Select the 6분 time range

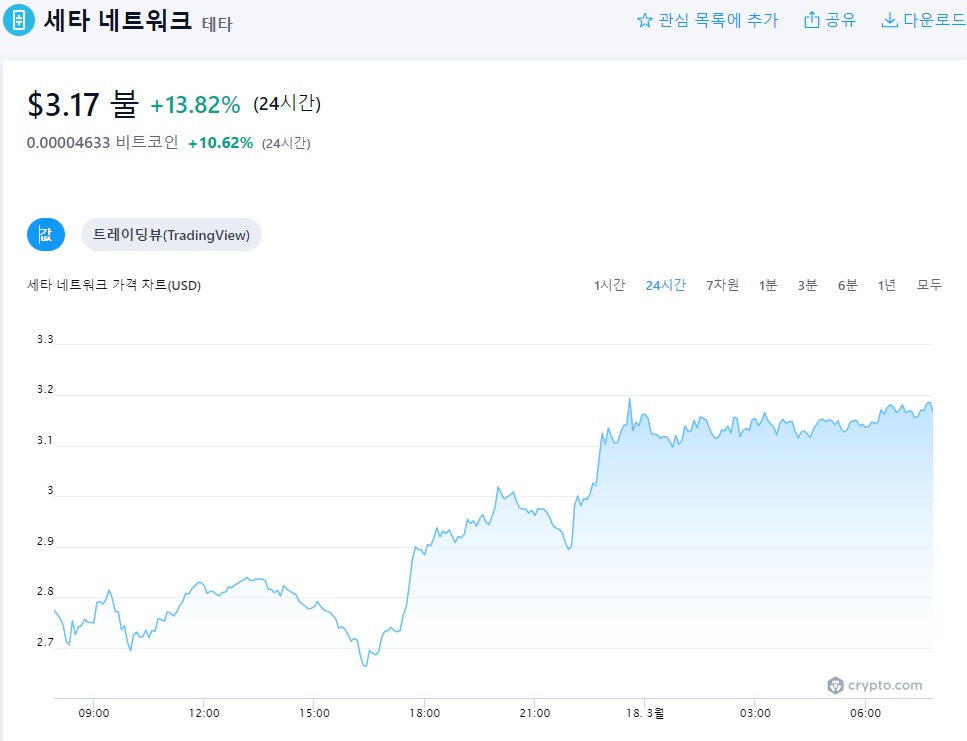pyautogui.click(x=847, y=285)
